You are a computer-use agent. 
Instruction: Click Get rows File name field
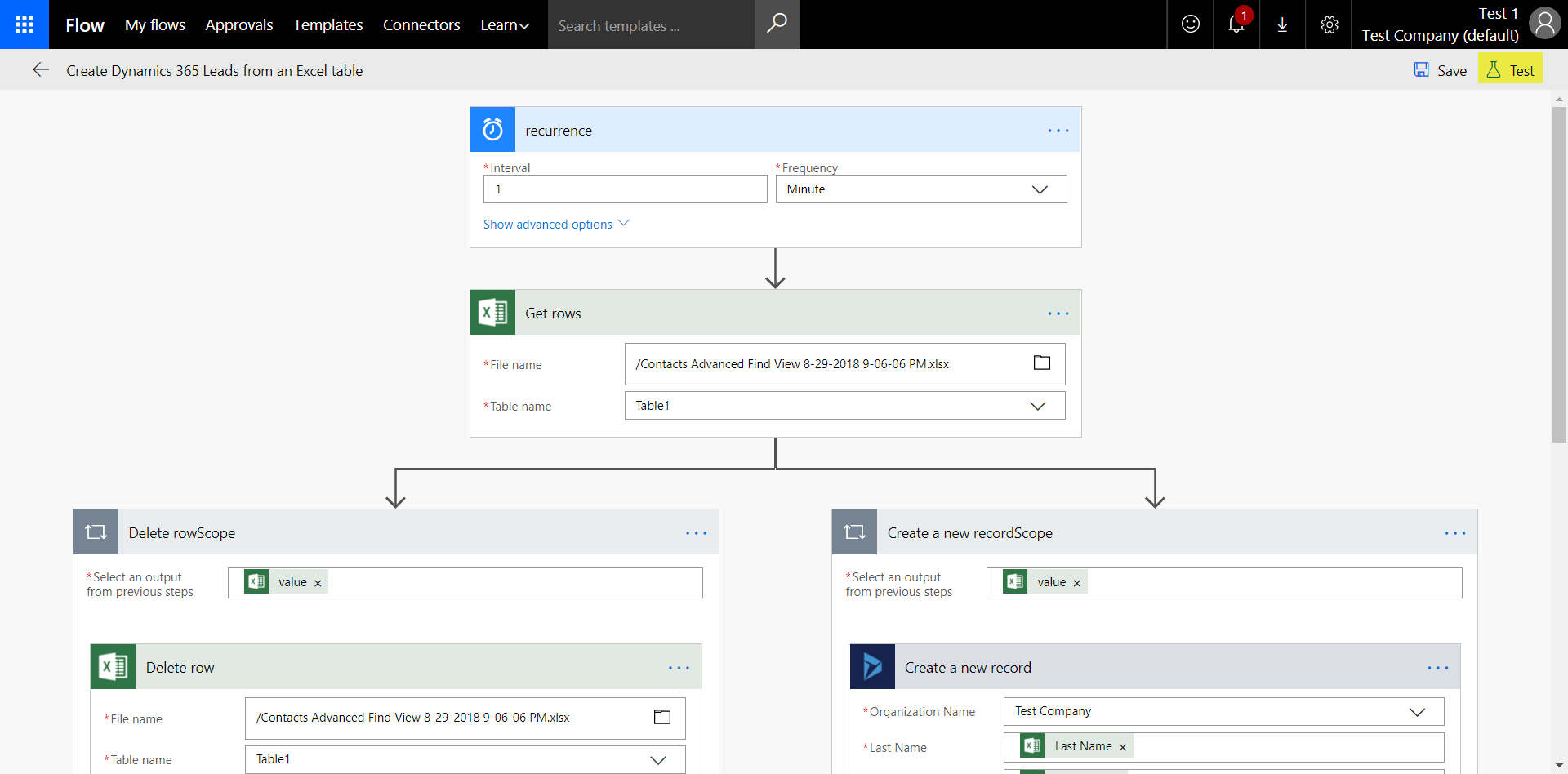tap(844, 364)
